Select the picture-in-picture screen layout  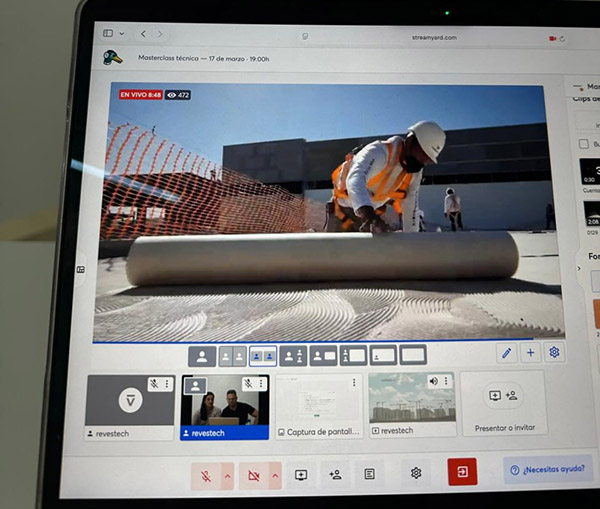tap(383, 355)
